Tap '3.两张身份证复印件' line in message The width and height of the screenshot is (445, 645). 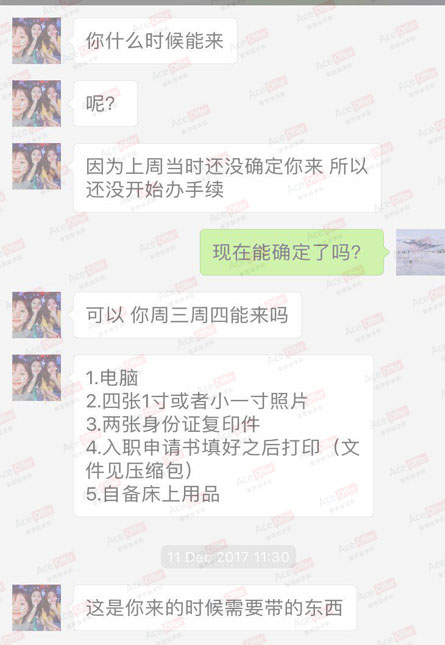click(173, 424)
